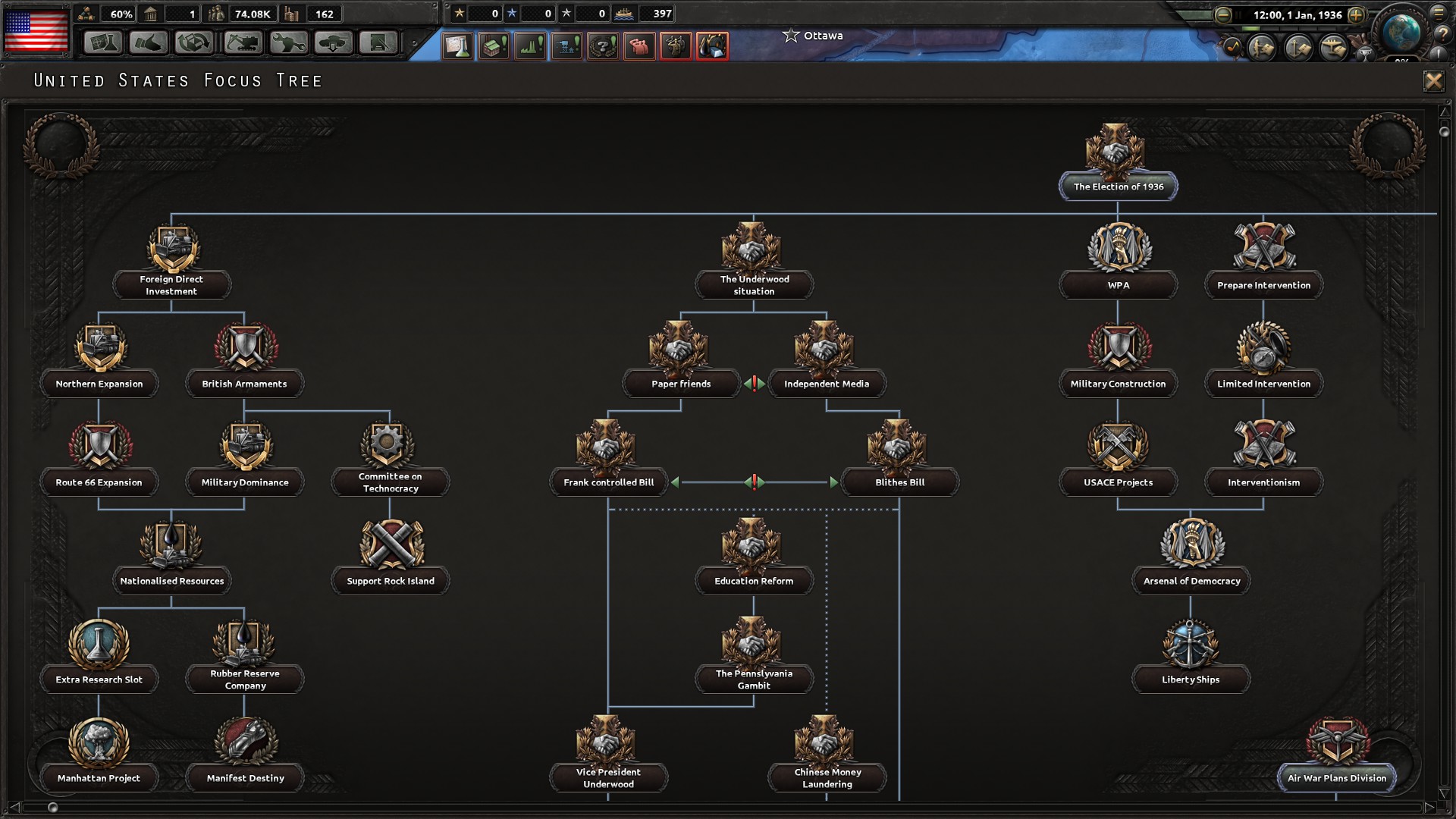Click the vertical scrollbar handle

[1444, 132]
